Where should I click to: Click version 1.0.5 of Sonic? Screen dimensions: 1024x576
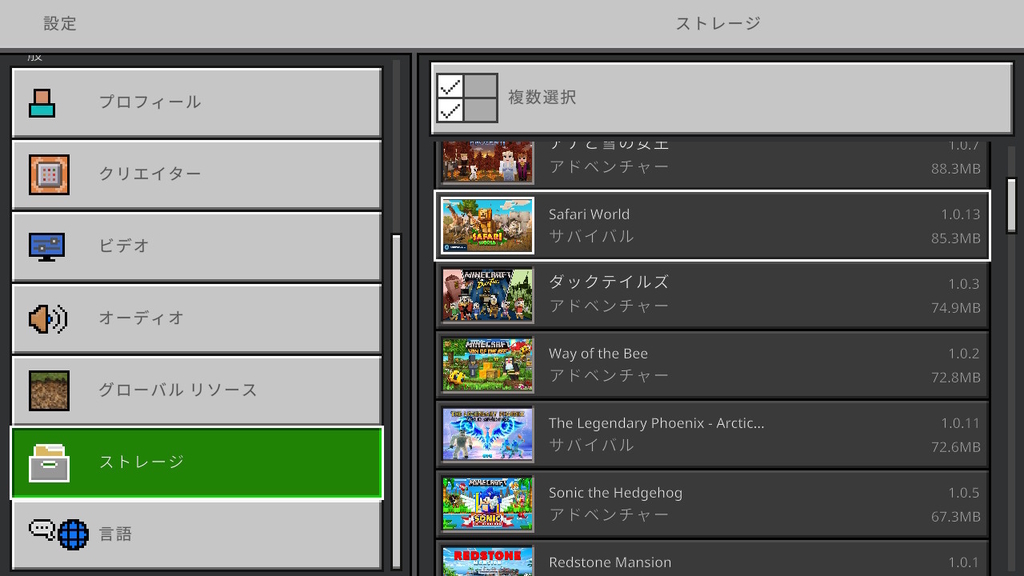click(964, 493)
